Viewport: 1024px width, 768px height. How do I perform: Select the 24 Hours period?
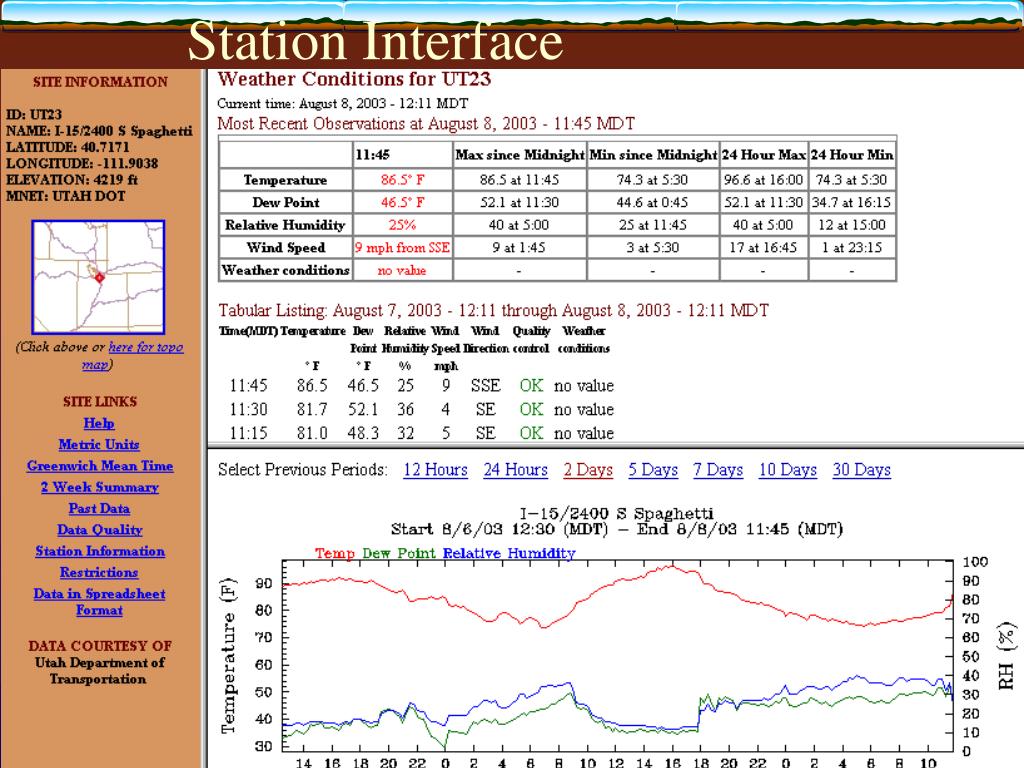tap(516, 470)
